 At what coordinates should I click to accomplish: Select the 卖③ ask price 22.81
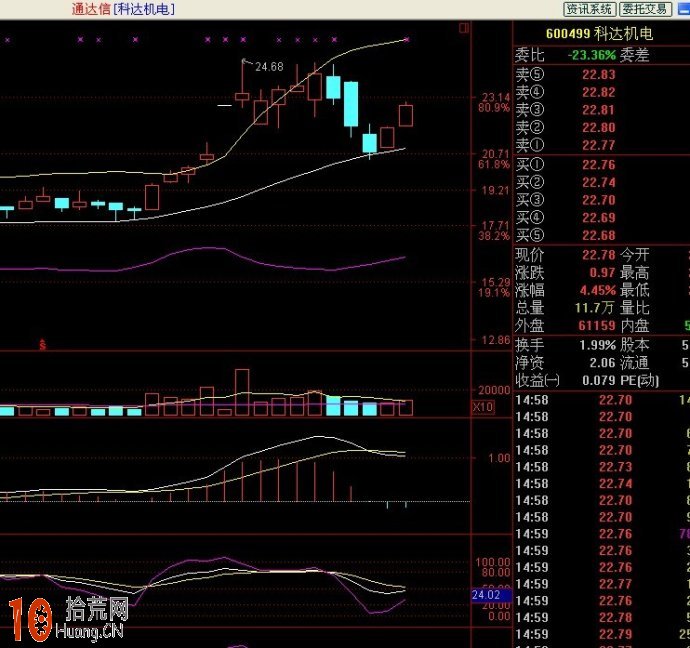coord(598,110)
